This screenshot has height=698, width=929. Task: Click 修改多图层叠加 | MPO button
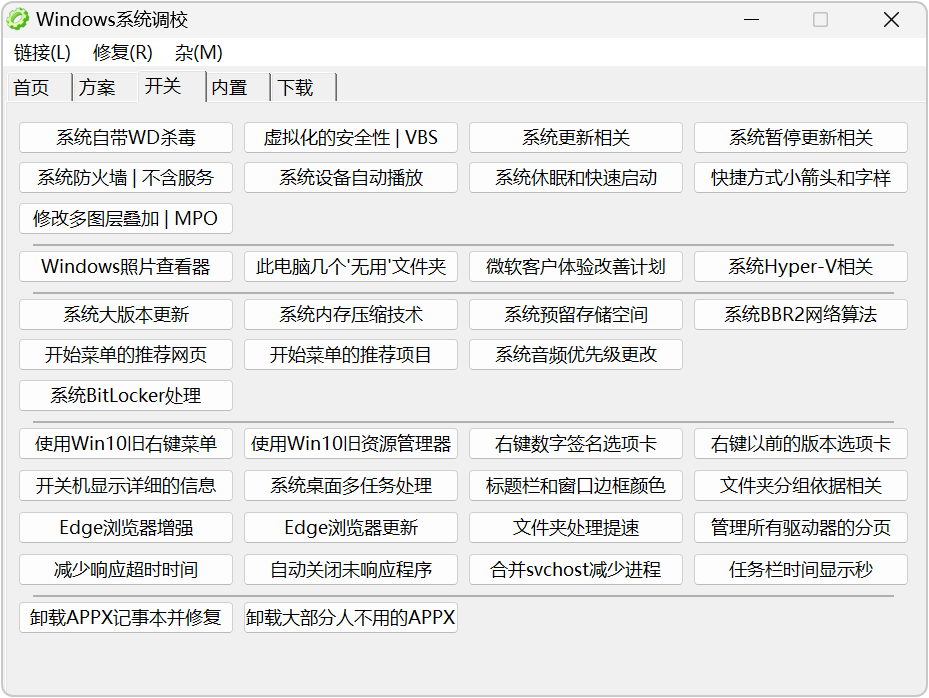tap(126, 219)
